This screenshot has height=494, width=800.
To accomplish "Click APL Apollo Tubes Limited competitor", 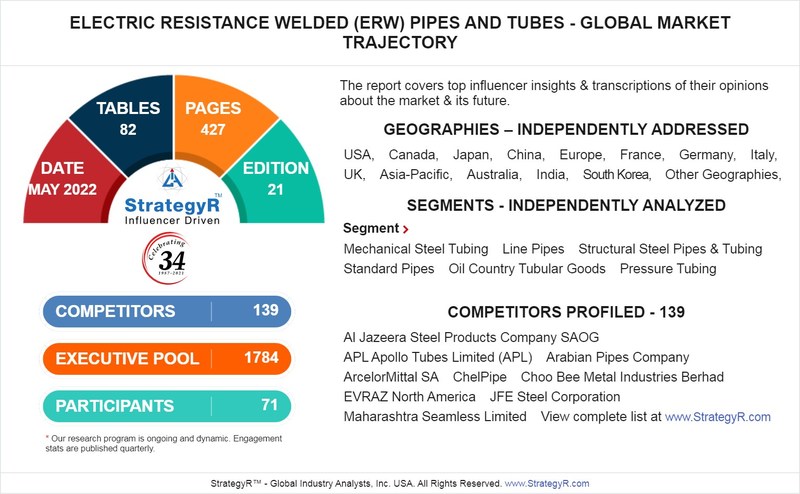I will point(438,357).
